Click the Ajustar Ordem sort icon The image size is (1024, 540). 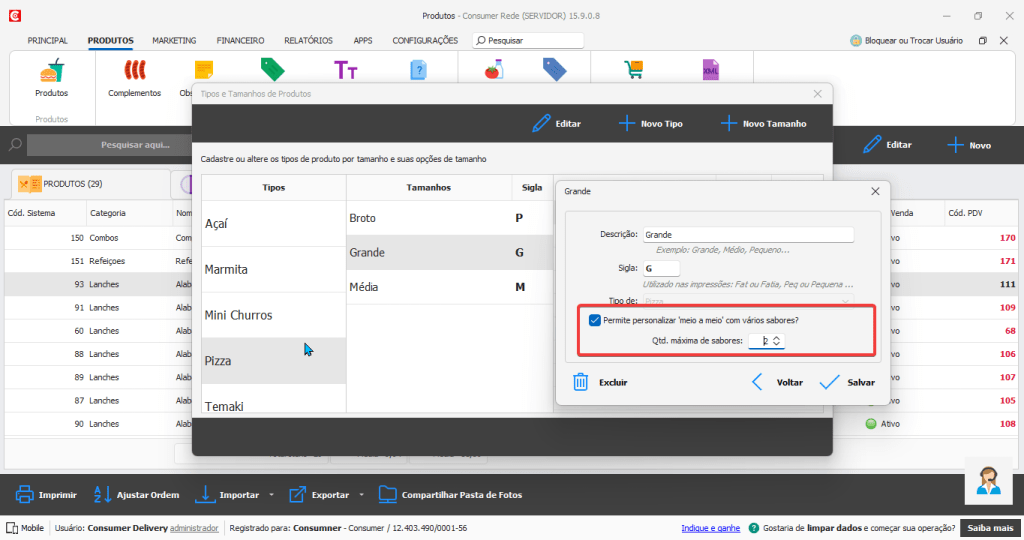coord(102,494)
